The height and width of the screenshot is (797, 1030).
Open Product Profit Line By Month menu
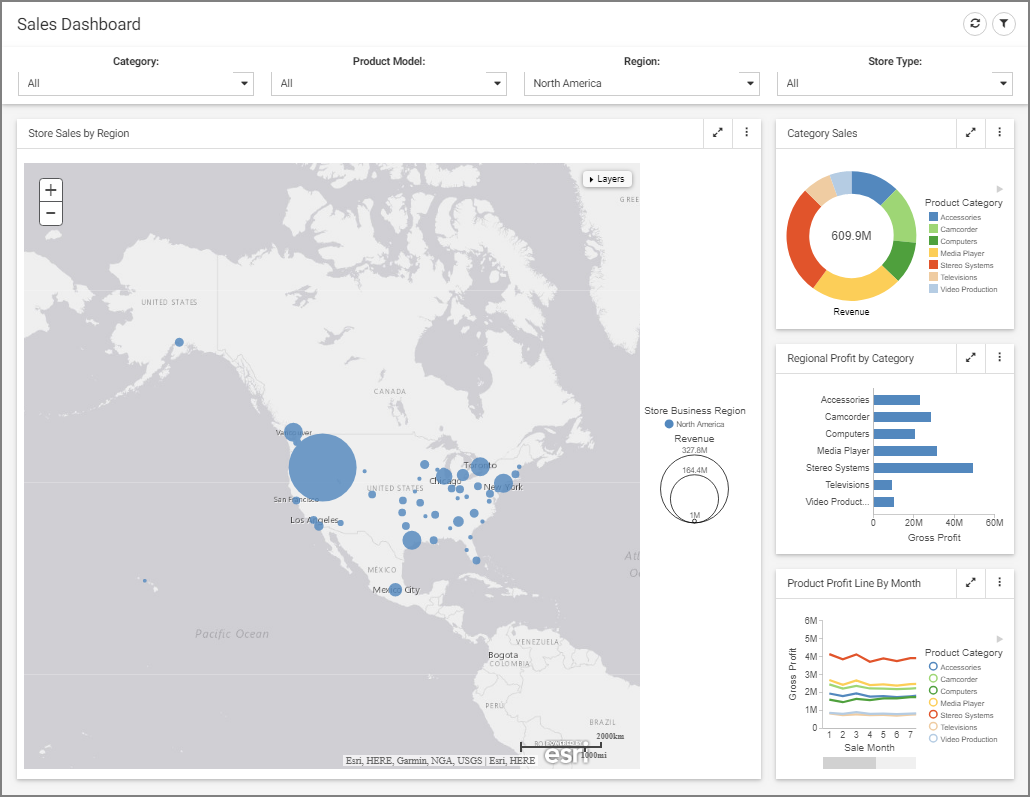coord(999,582)
